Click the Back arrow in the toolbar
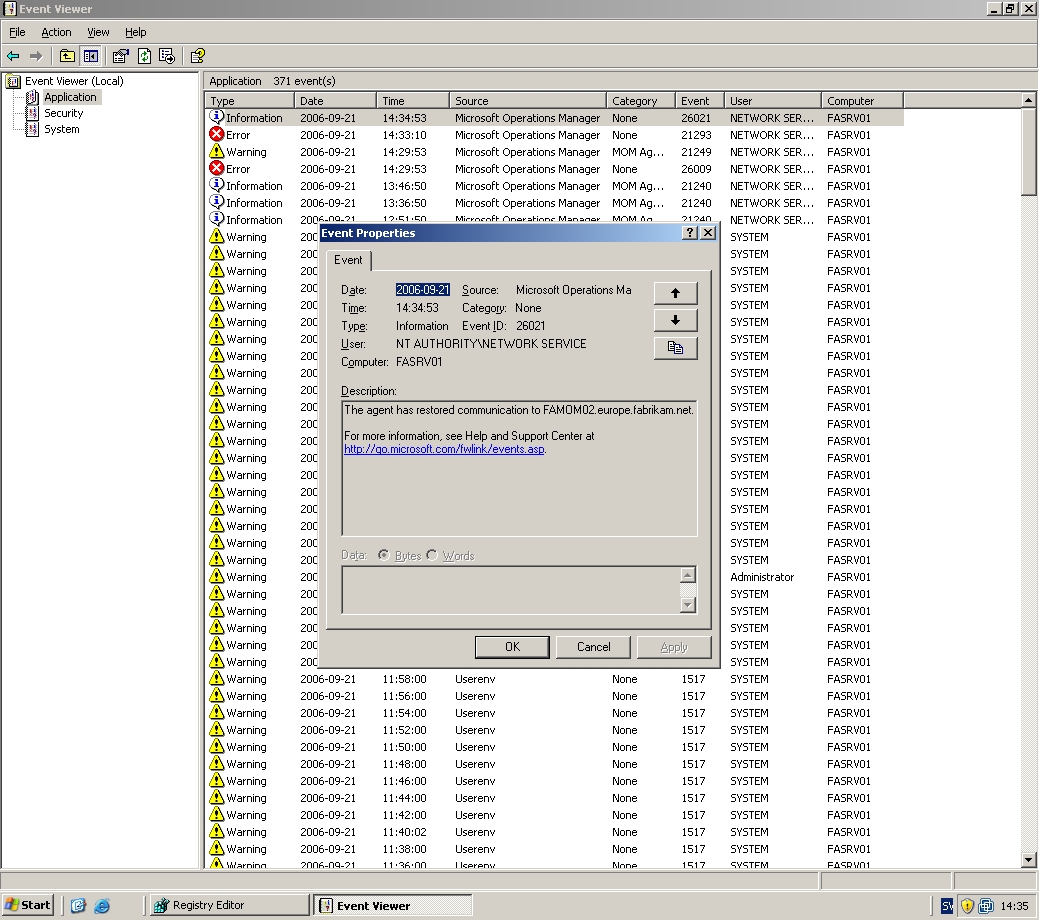The image size is (1039, 920). click(x=13, y=56)
